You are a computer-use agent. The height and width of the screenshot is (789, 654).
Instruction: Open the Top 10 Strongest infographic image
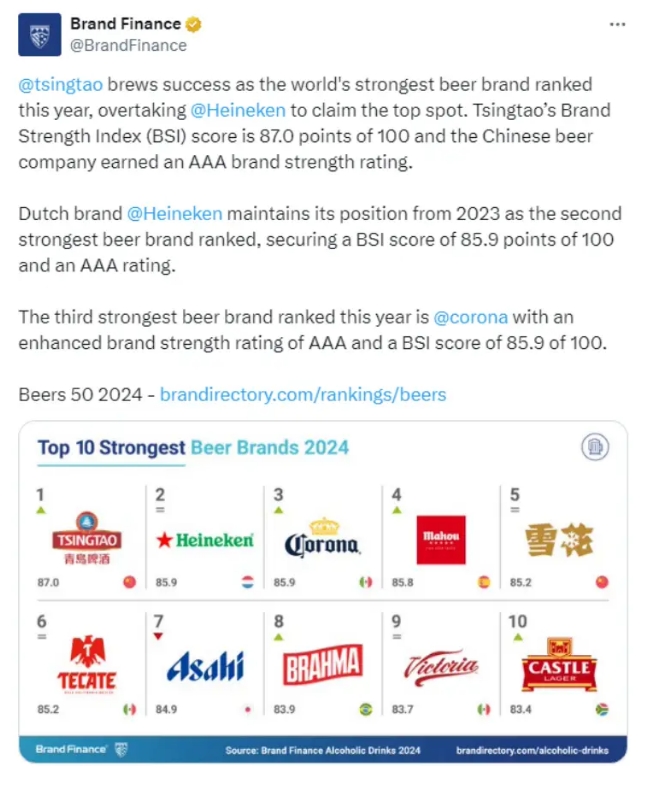(323, 592)
